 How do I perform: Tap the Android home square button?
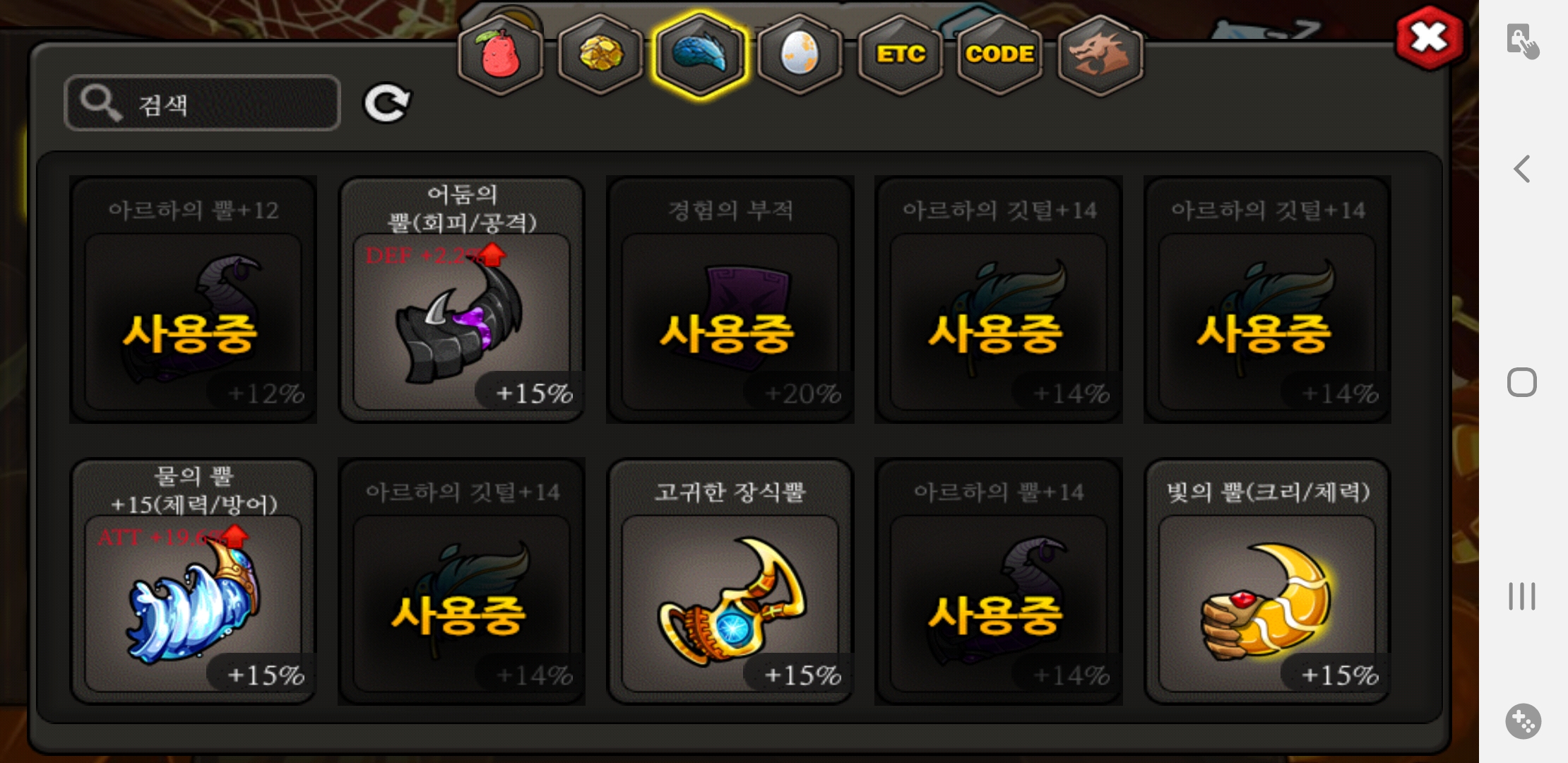click(1522, 382)
